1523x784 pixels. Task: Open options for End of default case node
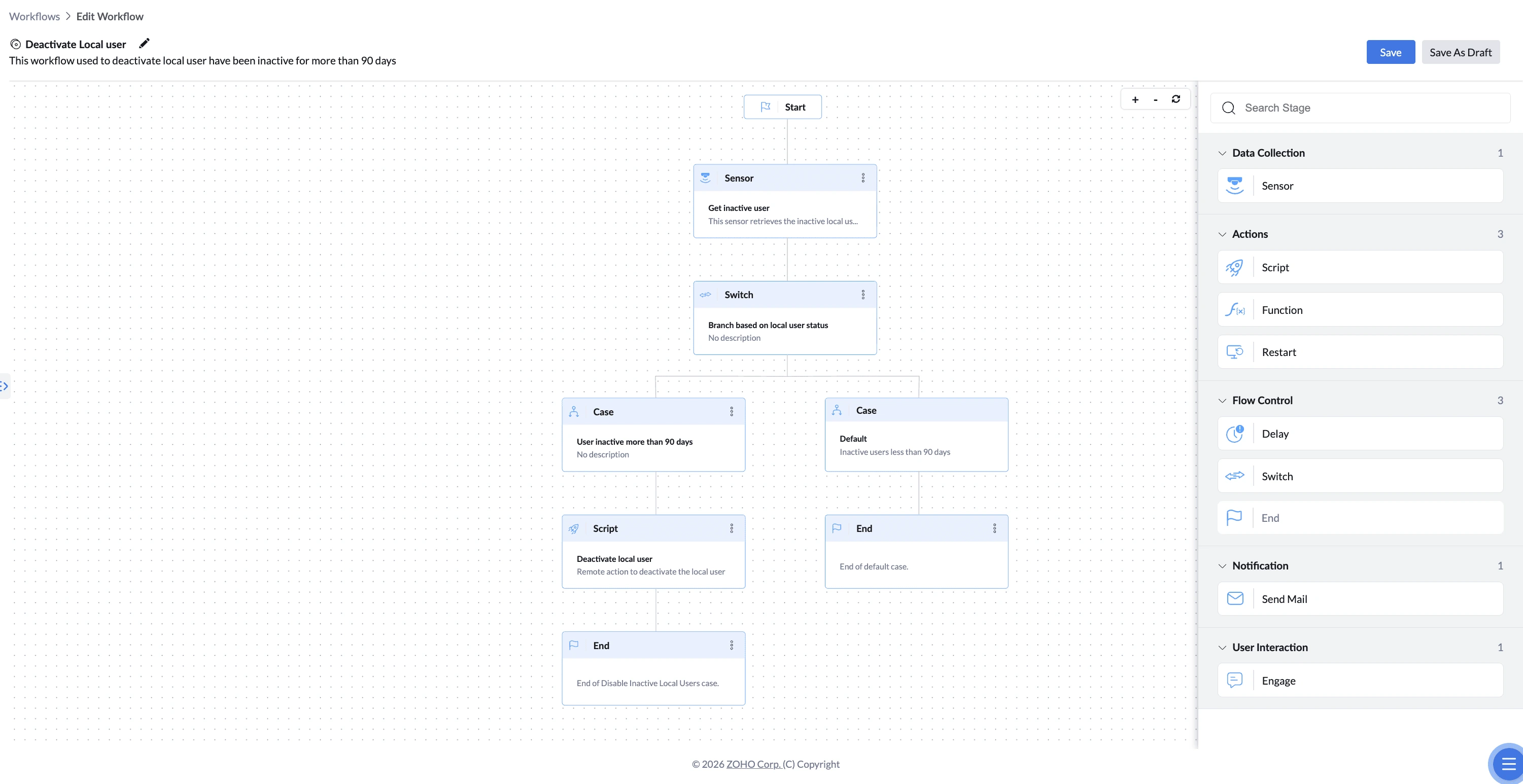994,529
